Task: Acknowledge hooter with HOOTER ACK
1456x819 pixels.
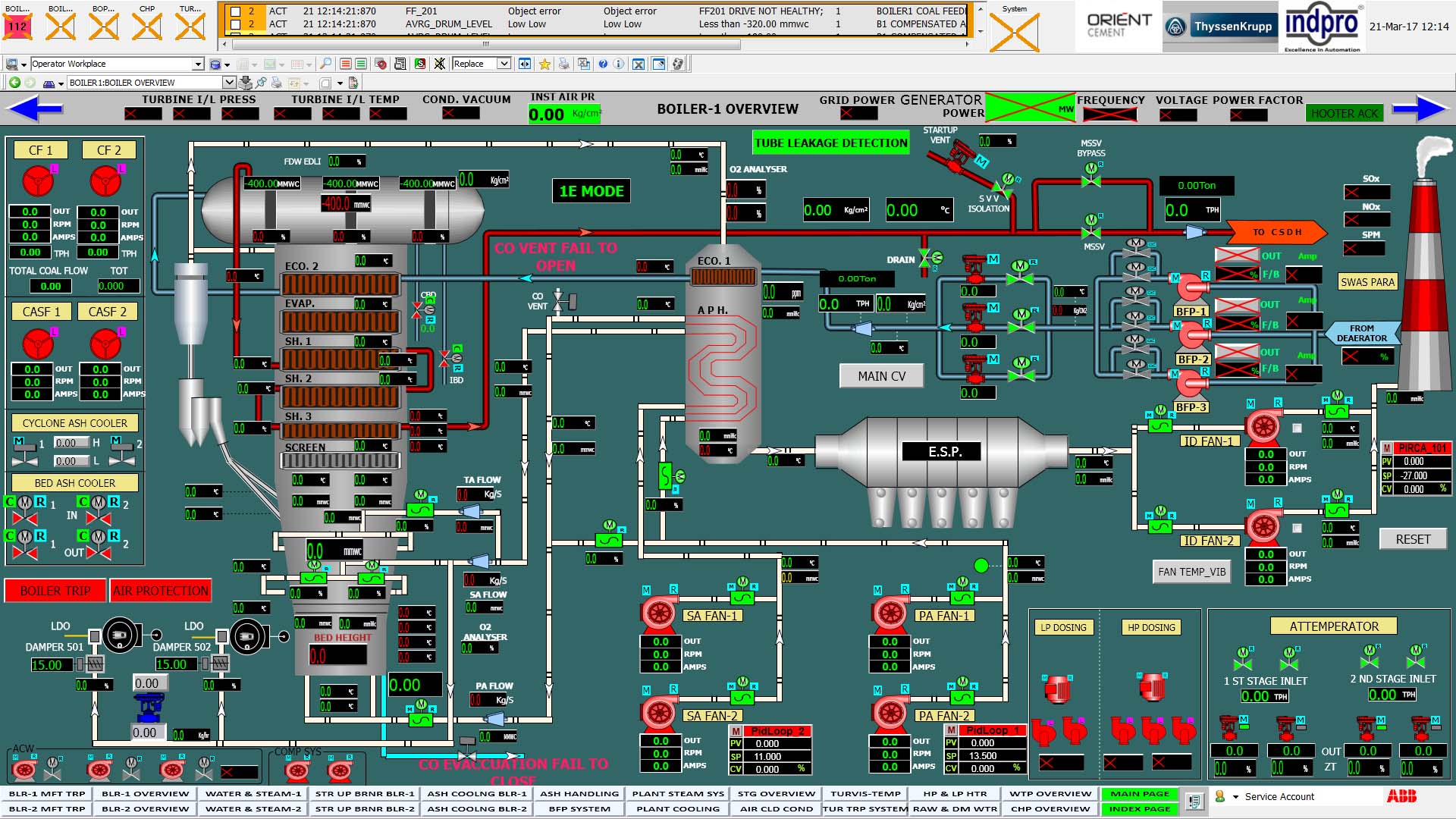Action: [1345, 114]
